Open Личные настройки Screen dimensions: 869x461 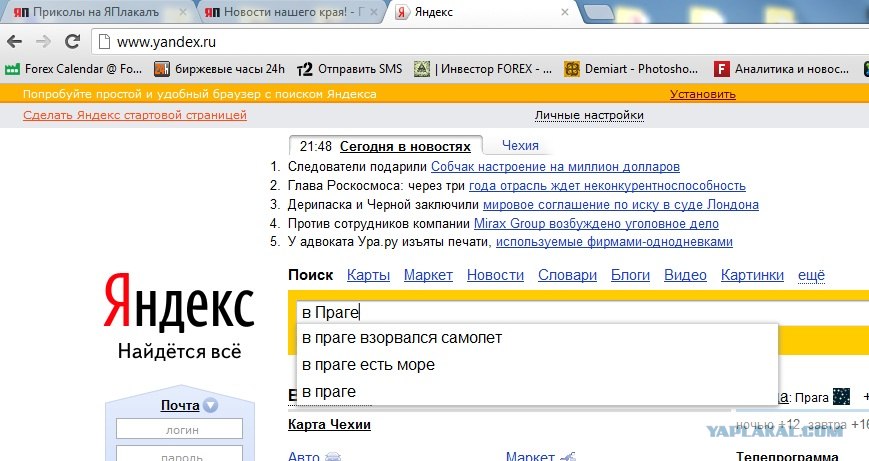coord(589,115)
